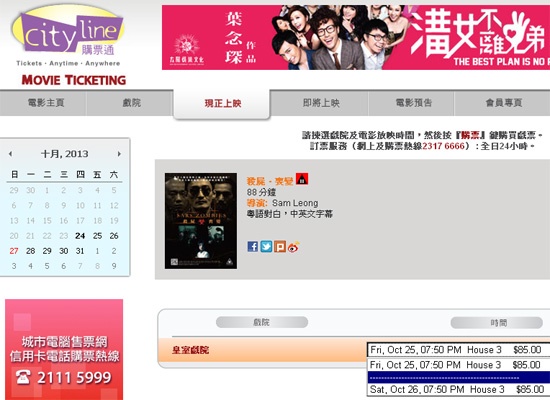Share the movie on Twitter
550x400 pixels.
(266, 246)
